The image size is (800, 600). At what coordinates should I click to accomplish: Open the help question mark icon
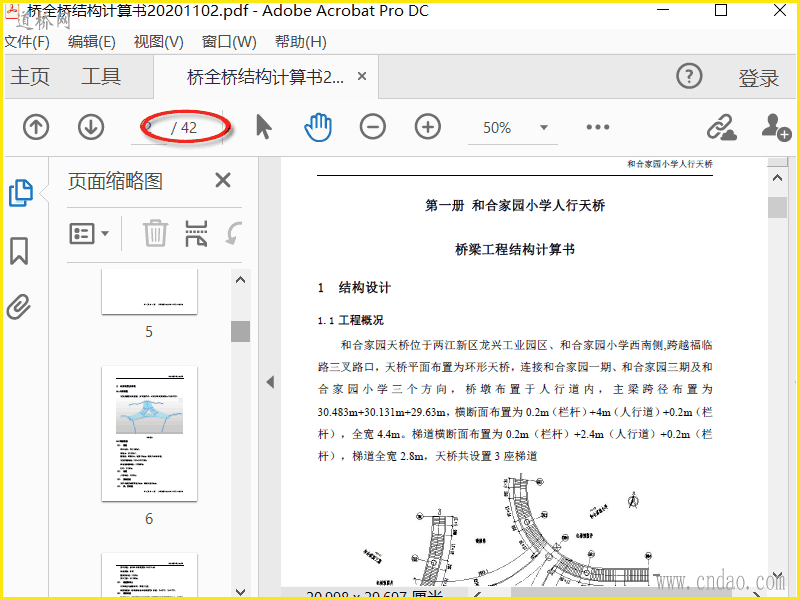click(689, 77)
